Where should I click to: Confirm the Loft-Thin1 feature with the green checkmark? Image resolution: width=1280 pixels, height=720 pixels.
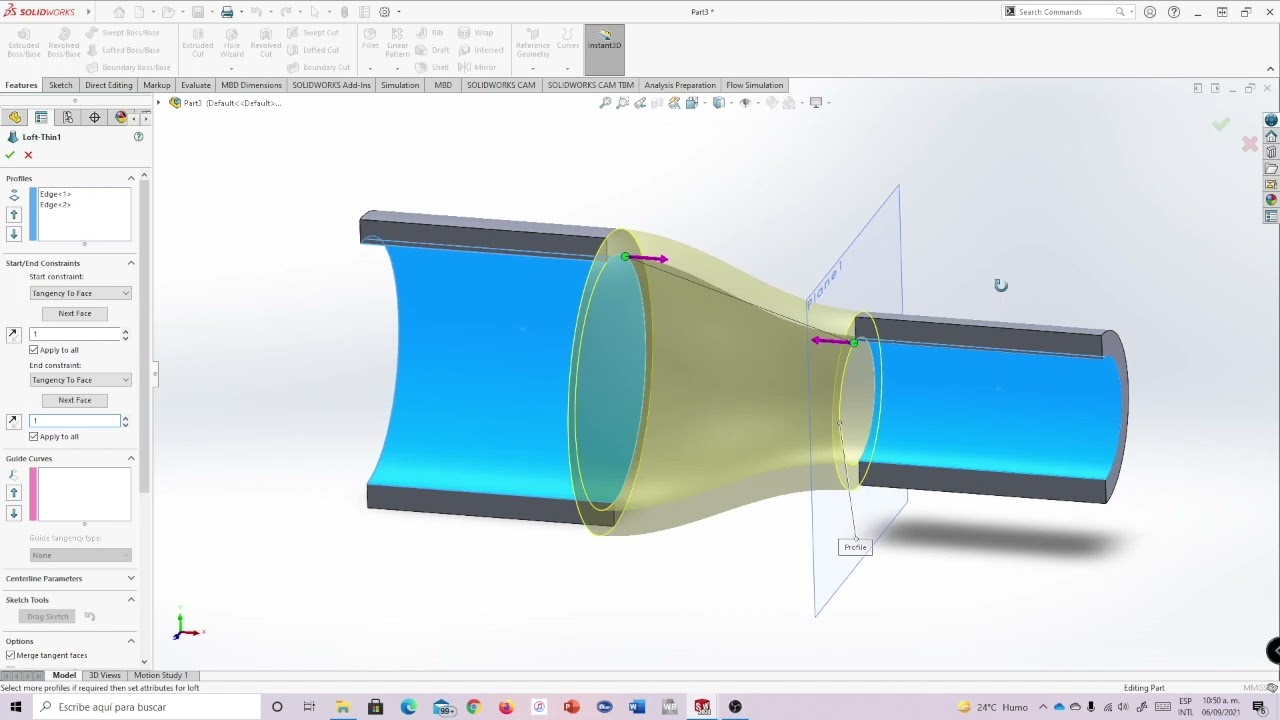10,155
